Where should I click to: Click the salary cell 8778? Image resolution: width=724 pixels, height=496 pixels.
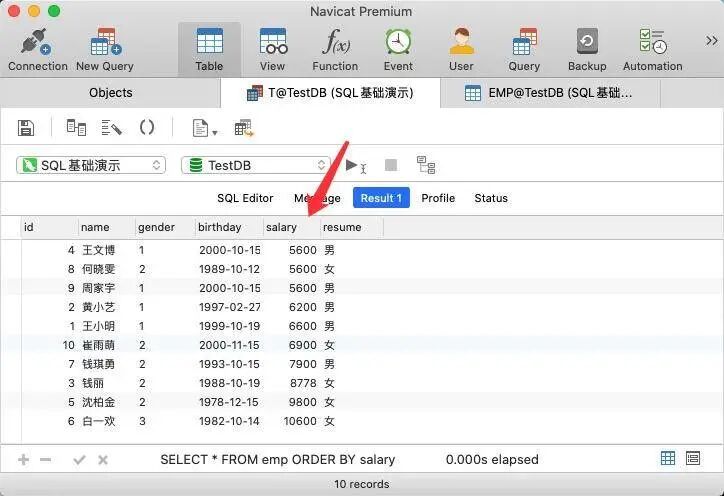(303, 383)
